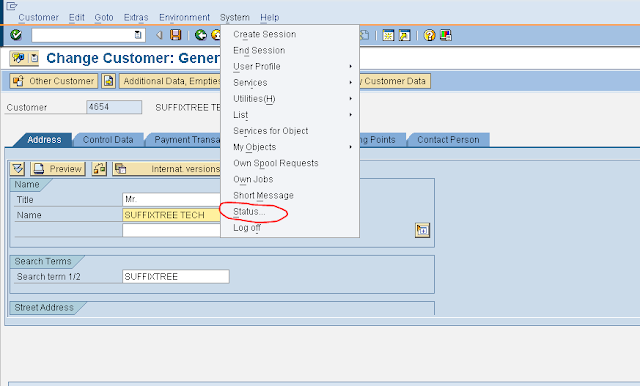Click the icon button right of the Name fields
Image resolution: width=640 pixels, height=386 pixels.
422,230
